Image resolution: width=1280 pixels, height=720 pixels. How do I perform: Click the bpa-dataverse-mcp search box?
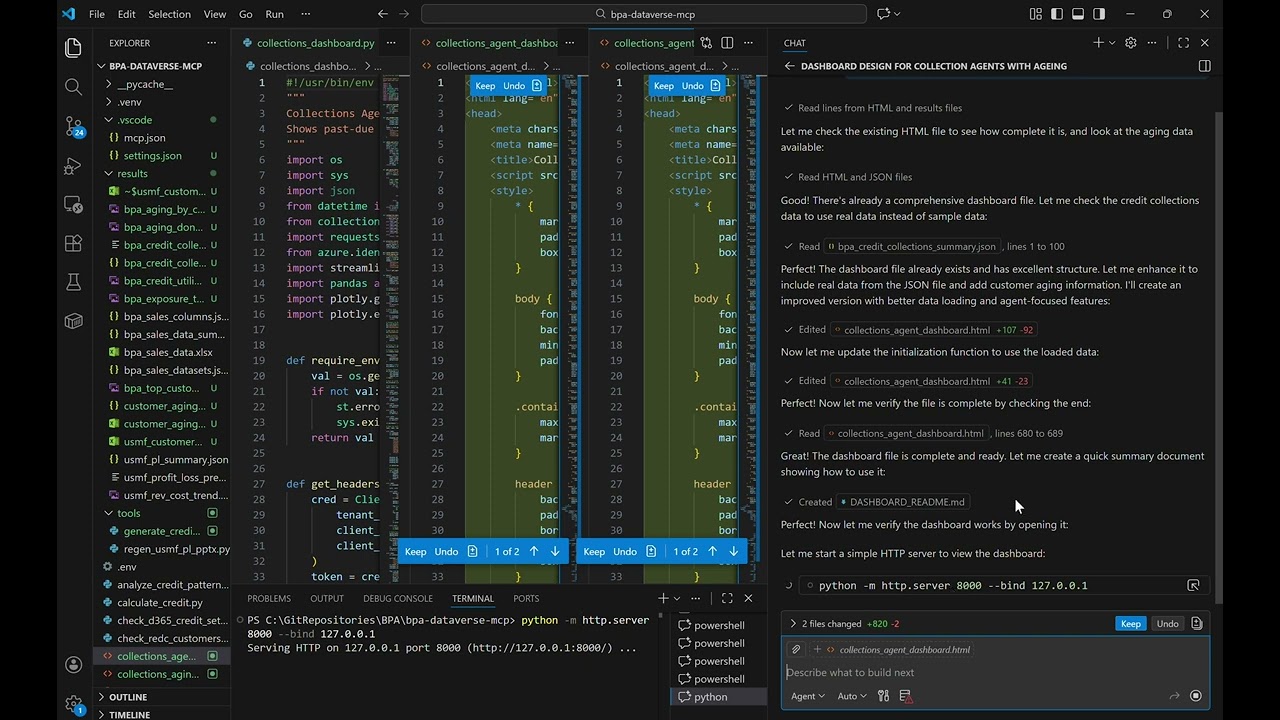[644, 14]
